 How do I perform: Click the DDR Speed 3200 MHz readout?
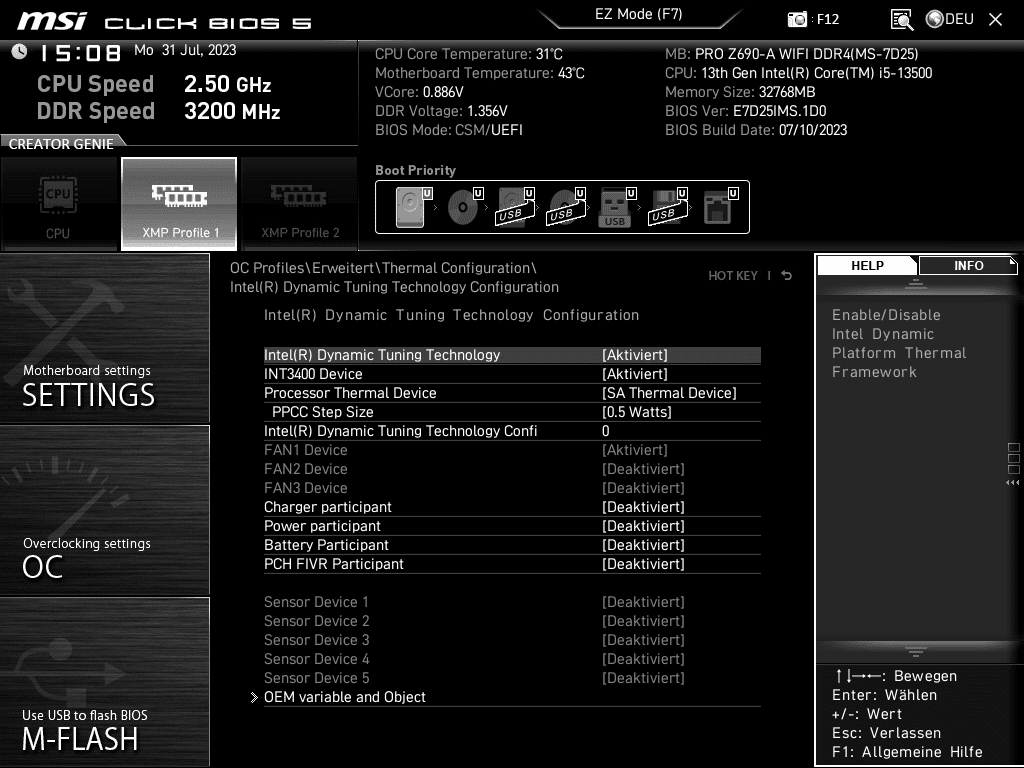click(x=159, y=111)
